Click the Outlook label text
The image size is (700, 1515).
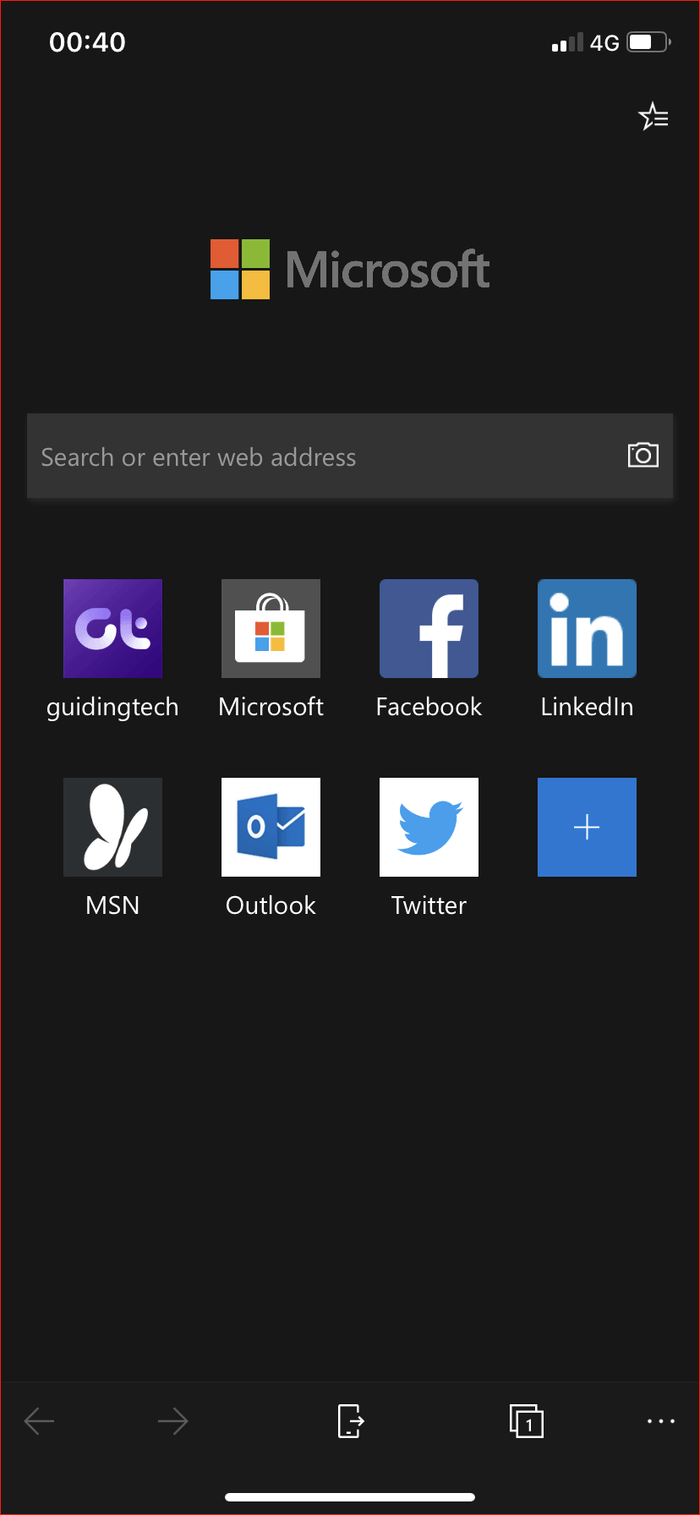coord(271,906)
